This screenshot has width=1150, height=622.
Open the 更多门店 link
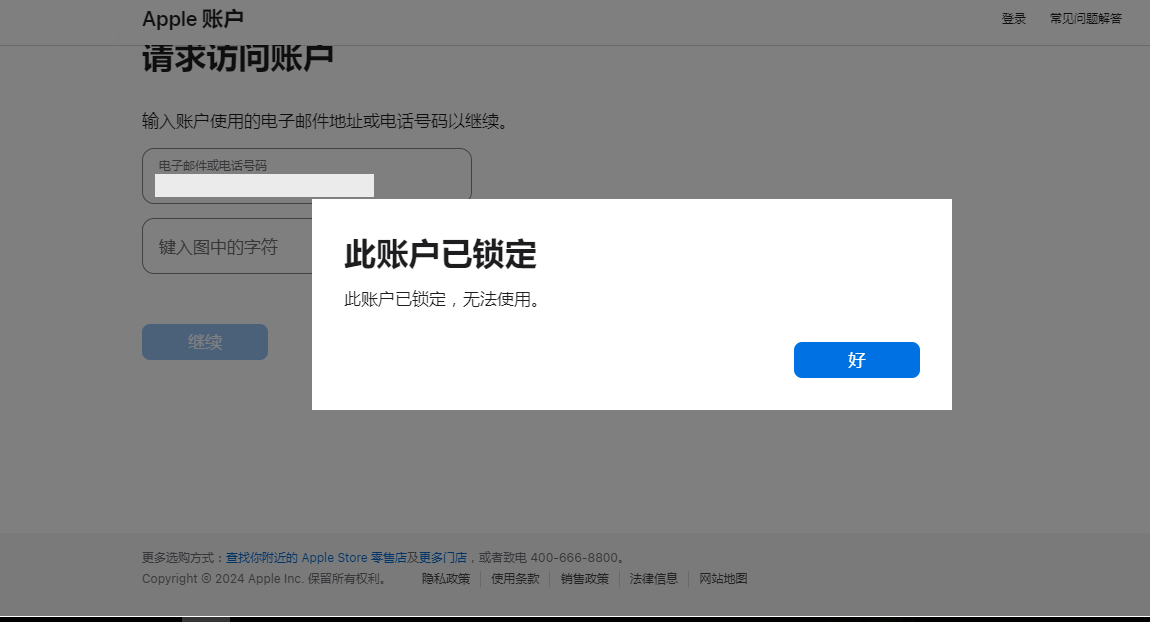pyautogui.click(x=443, y=557)
